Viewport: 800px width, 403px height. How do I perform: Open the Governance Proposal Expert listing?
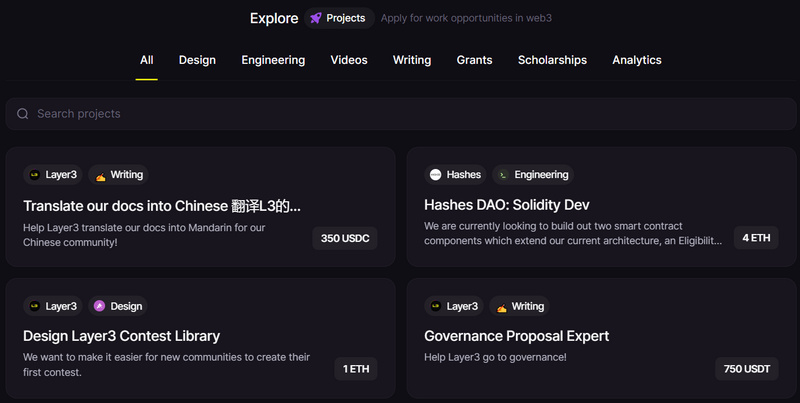coord(516,336)
